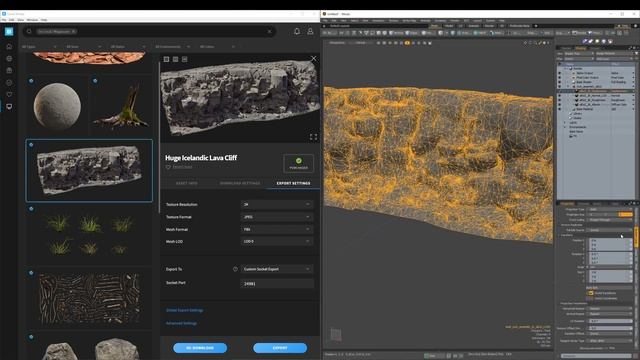Open the Mesh LOD dropdown
Viewport: 640px width, 360px height.
(277, 242)
